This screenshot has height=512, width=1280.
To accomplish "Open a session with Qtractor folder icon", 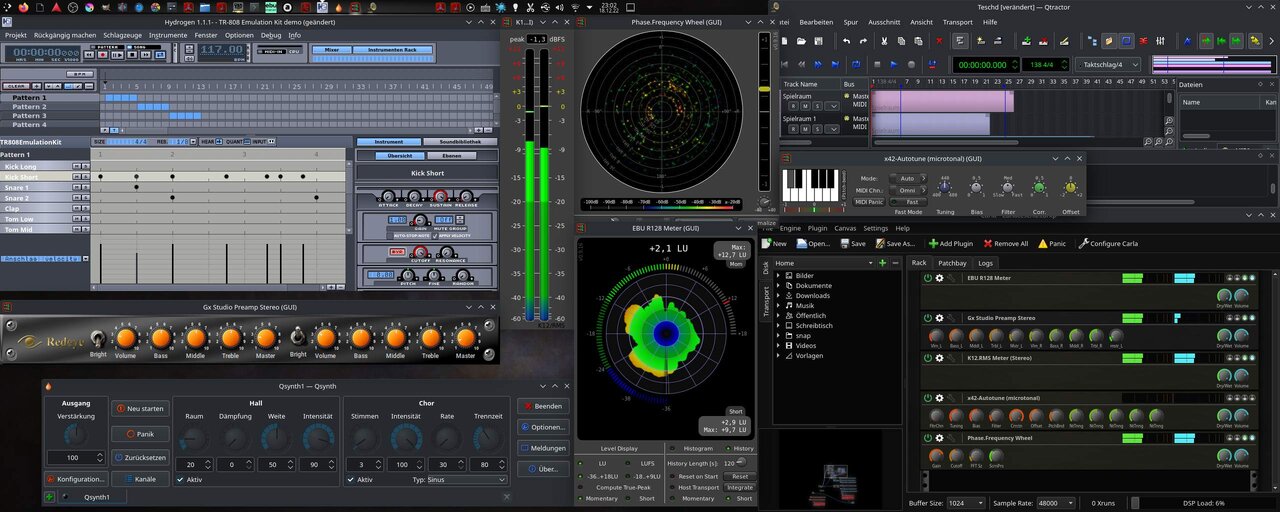I will [x=801, y=41].
